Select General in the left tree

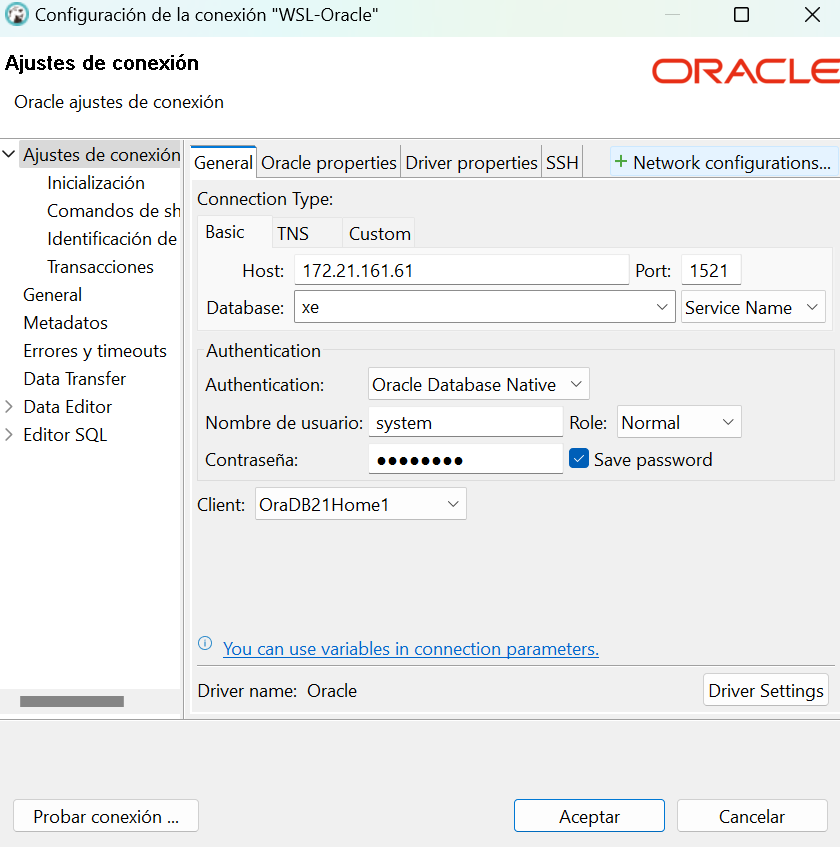52,295
